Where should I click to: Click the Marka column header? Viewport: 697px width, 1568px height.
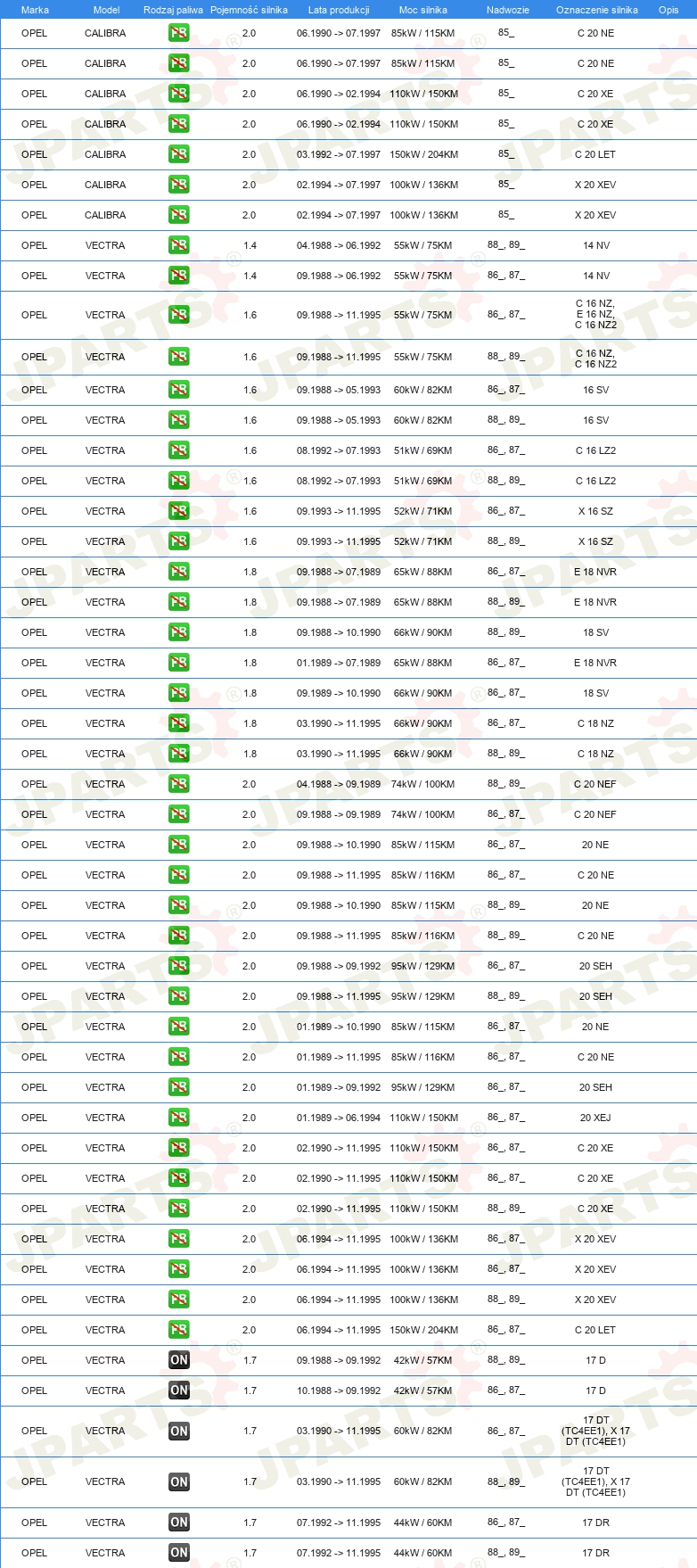pyautogui.click(x=35, y=10)
